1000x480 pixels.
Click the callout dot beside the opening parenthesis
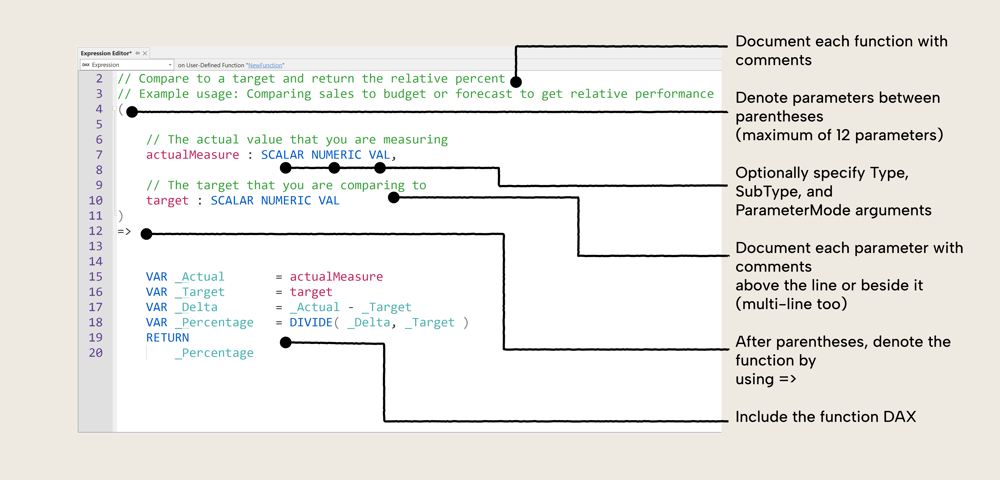132,111
